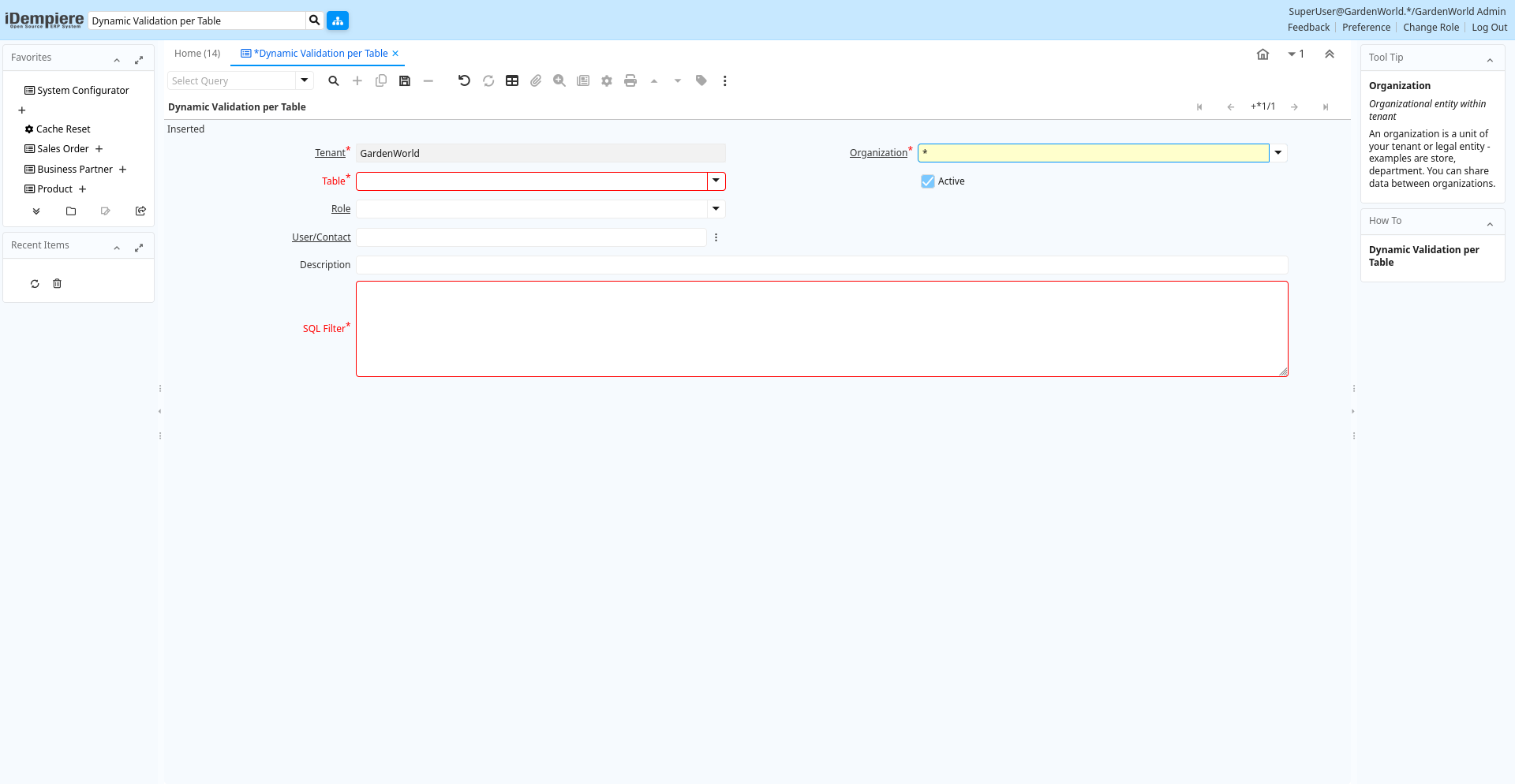Open the attachment paperclip icon
1515x784 pixels.
tap(536, 80)
